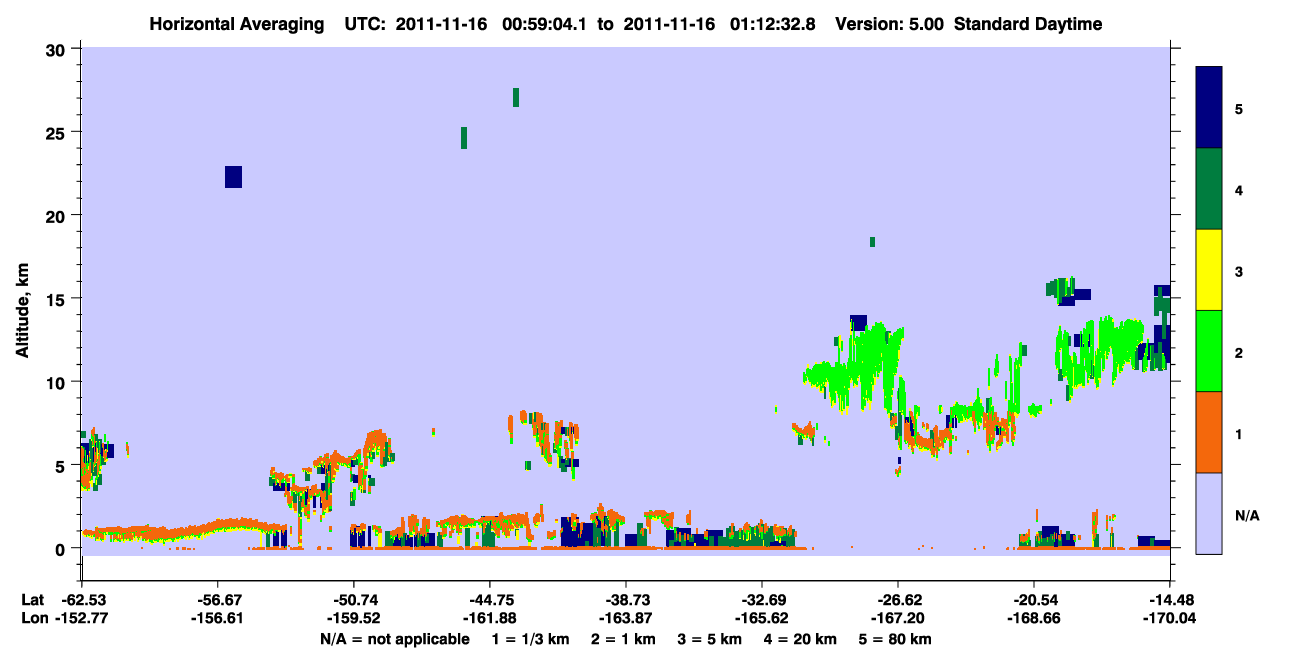Click the dark blue level 5 swatch
The height and width of the screenshot is (667, 1300).
pyautogui.click(x=1209, y=108)
